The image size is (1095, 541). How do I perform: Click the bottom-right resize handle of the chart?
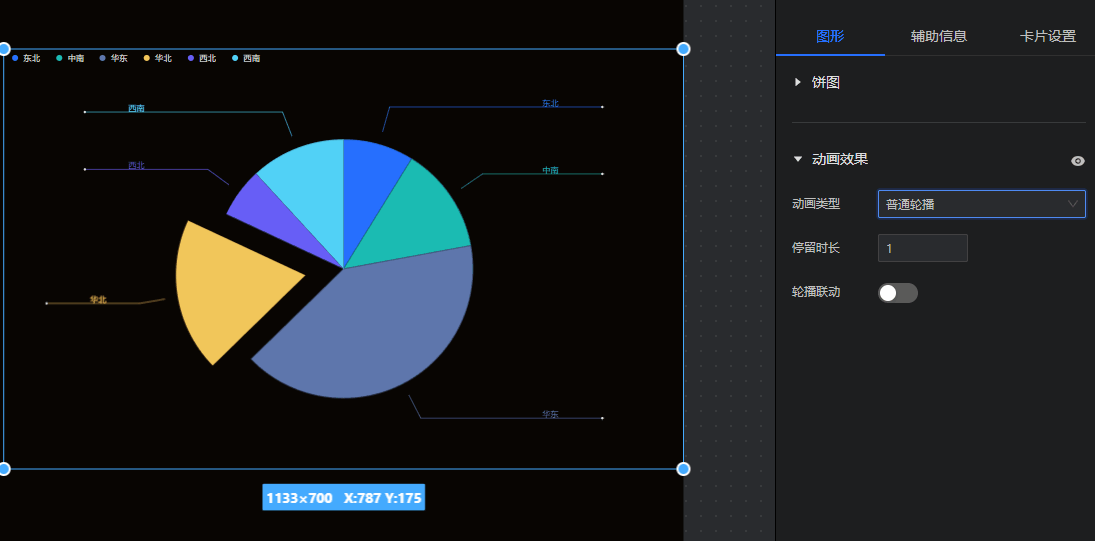click(683, 469)
